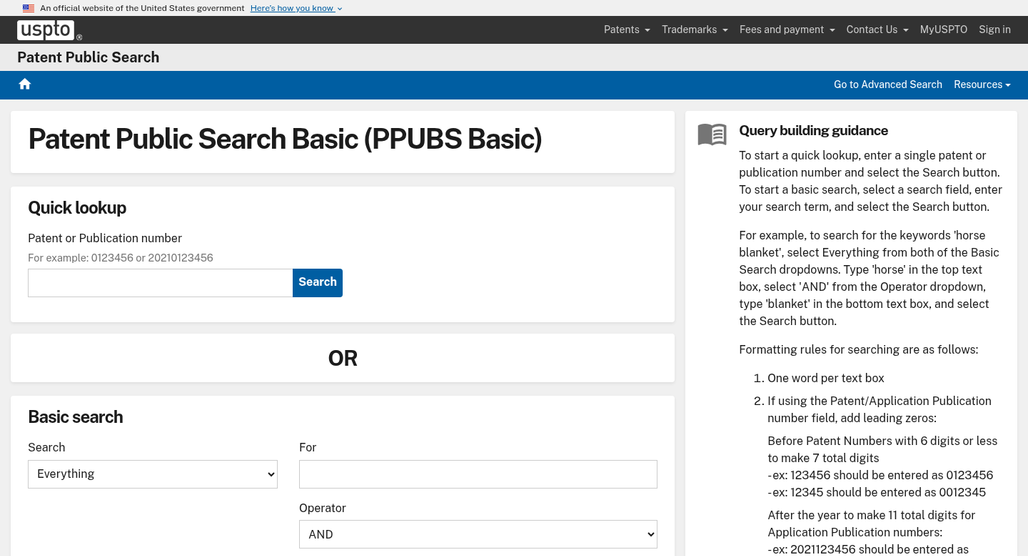Go to Advanced Search

coord(887,85)
